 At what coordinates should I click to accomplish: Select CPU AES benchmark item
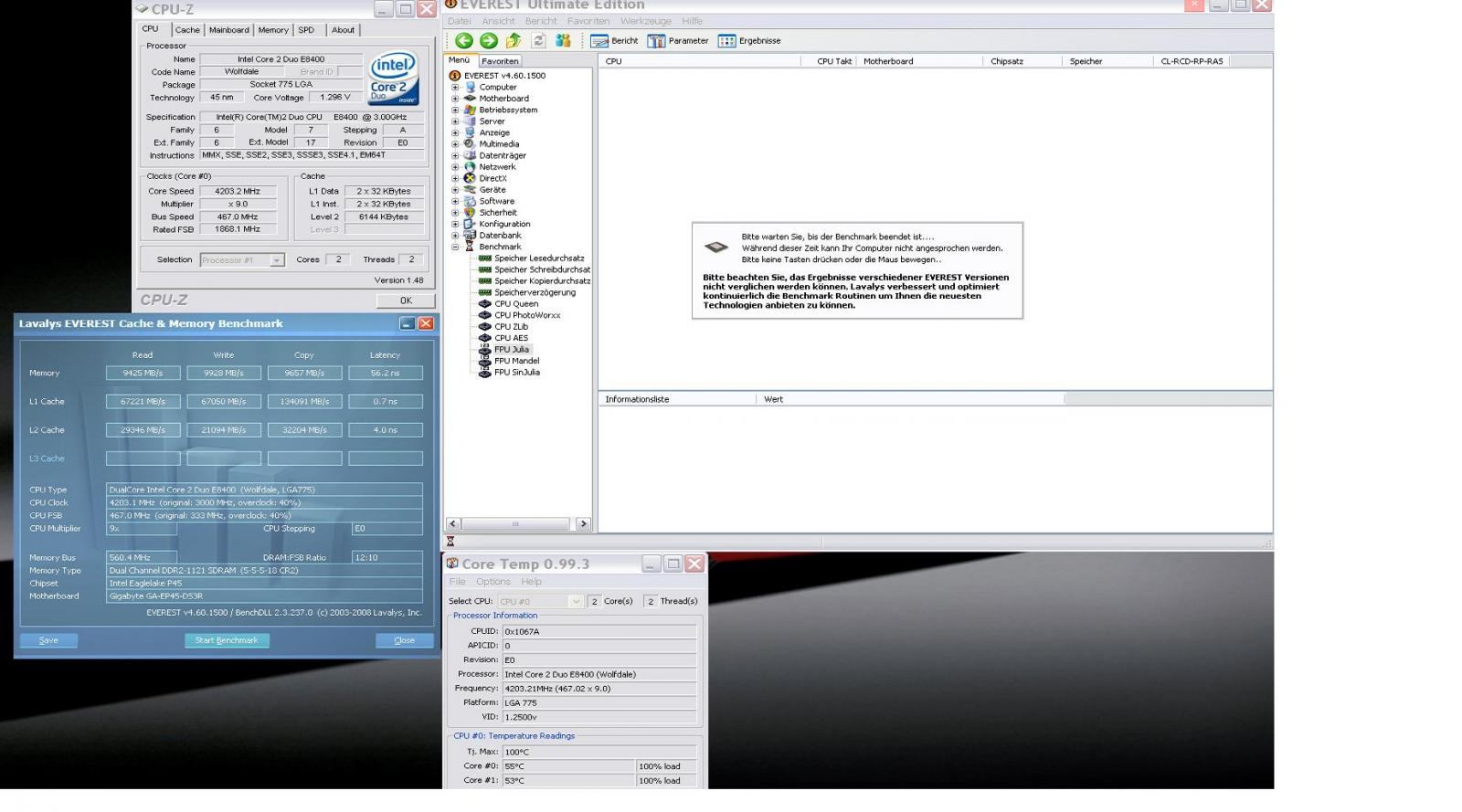[511, 338]
